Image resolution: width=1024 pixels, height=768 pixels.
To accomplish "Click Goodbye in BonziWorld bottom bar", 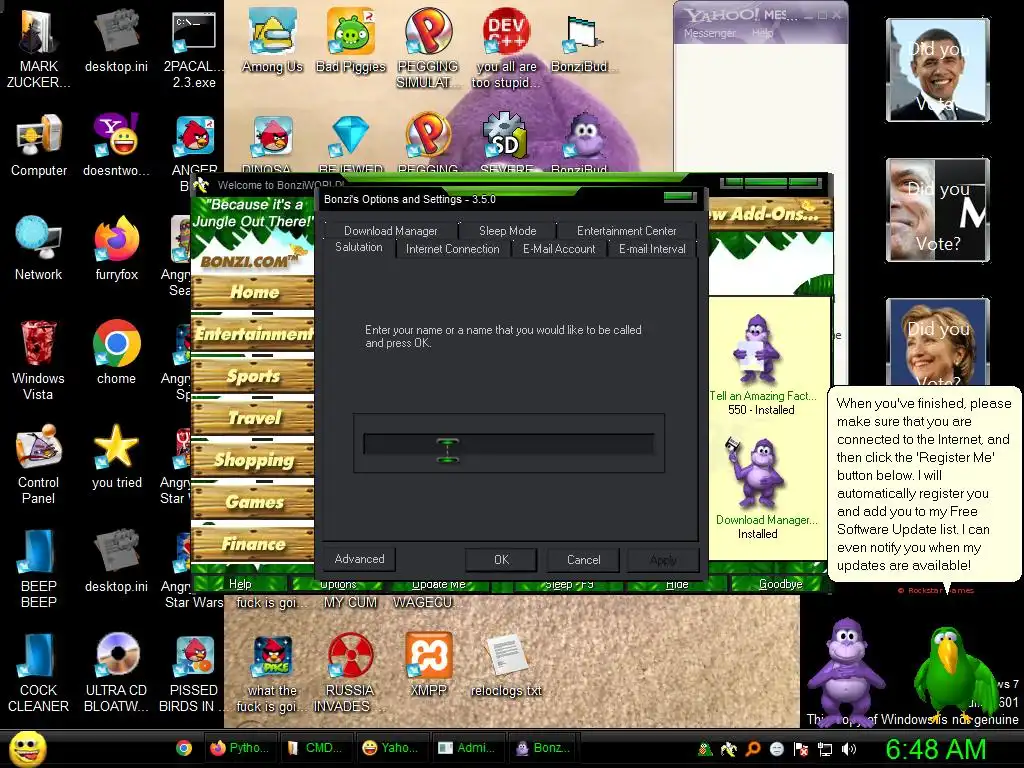I will click(780, 584).
